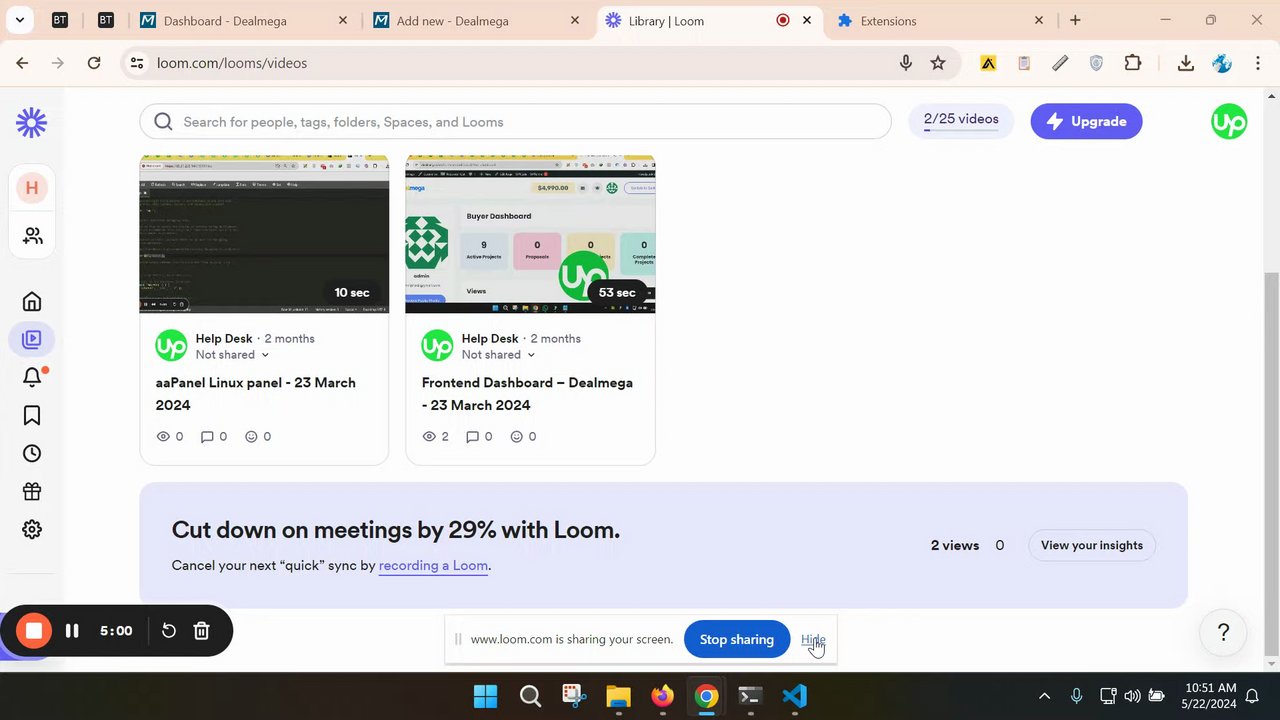View site information icon in the address bar
The image size is (1280, 720).
(x=137, y=63)
